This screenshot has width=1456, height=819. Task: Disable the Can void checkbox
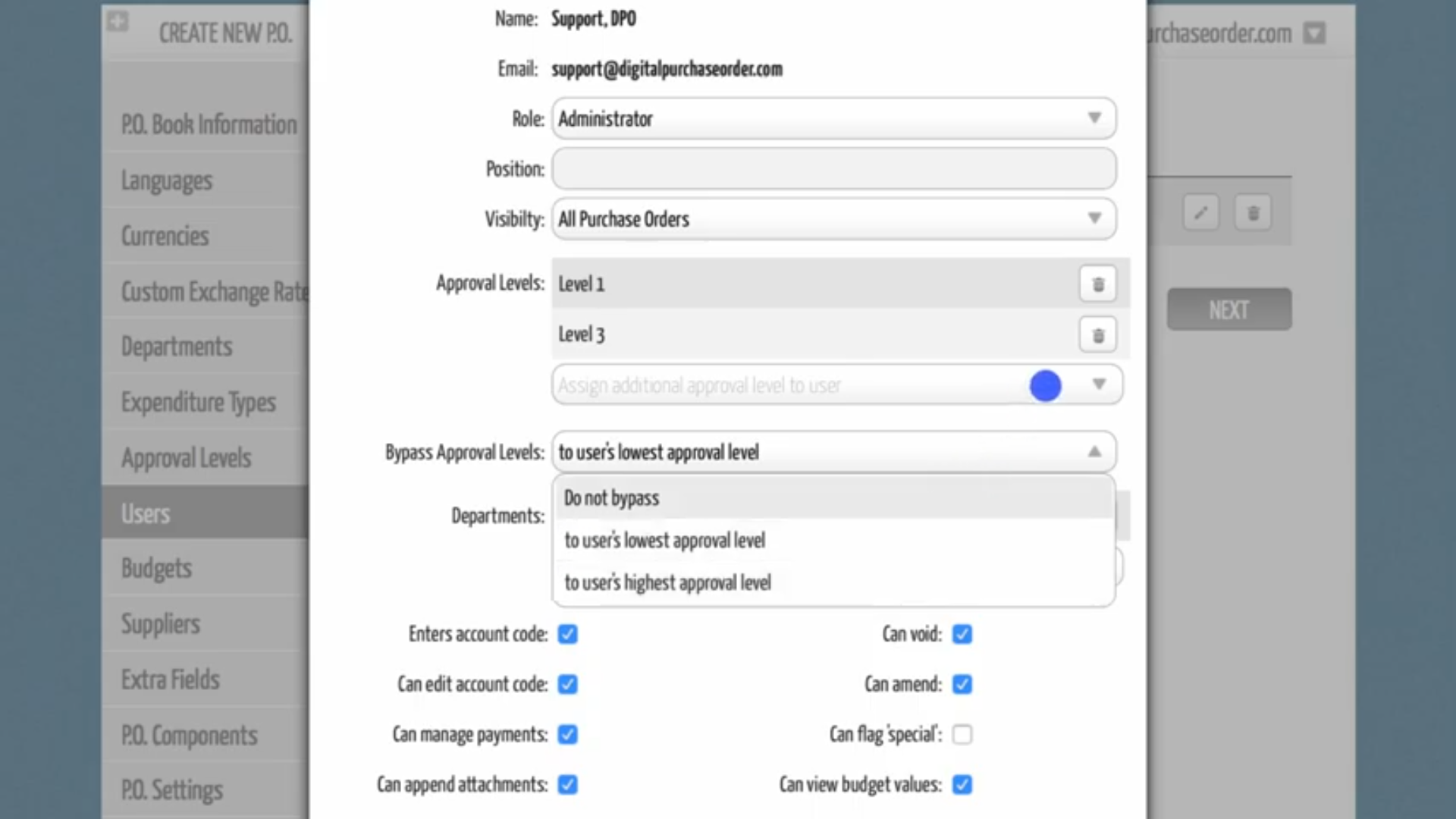click(x=962, y=634)
